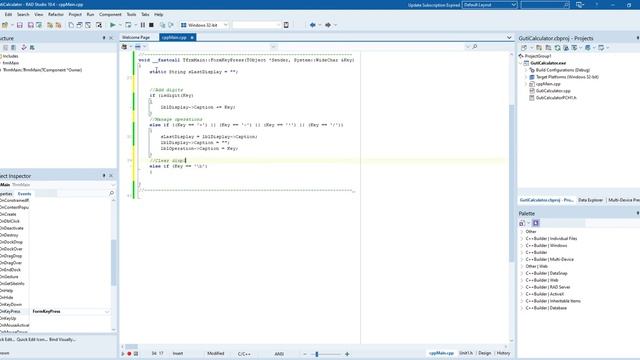Expand Other | Web palette category

tap(522, 267)
